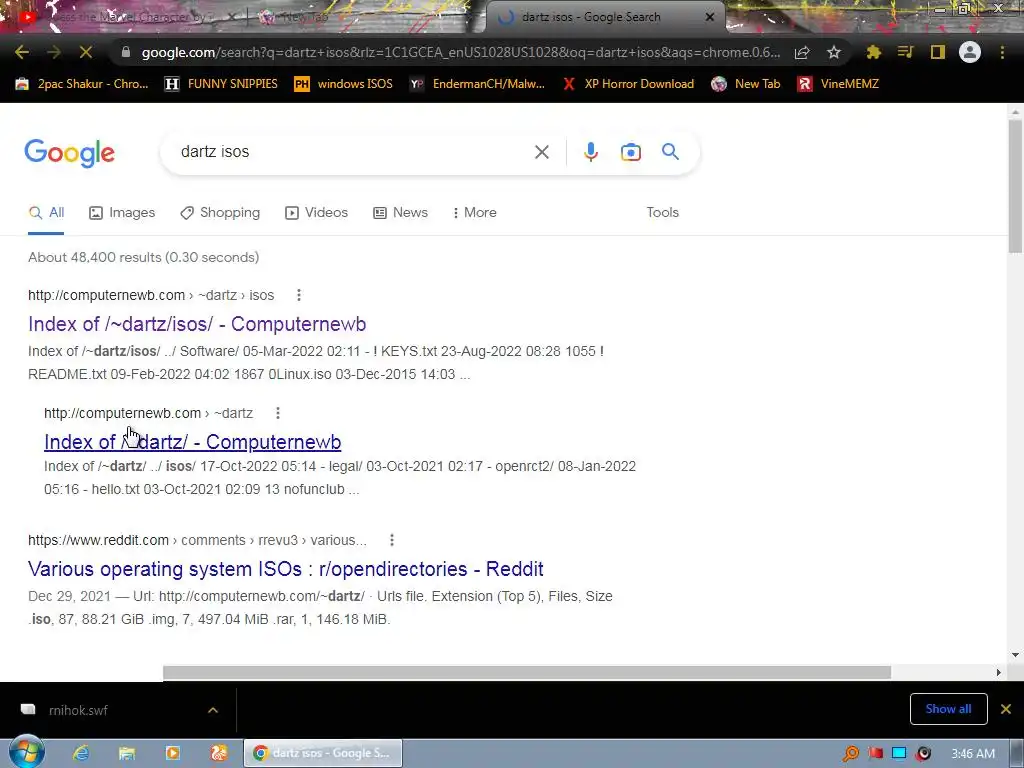Click the About 48,400 results text
Image resolution: width=1024 pixels, height=768 pixels.
144,257
